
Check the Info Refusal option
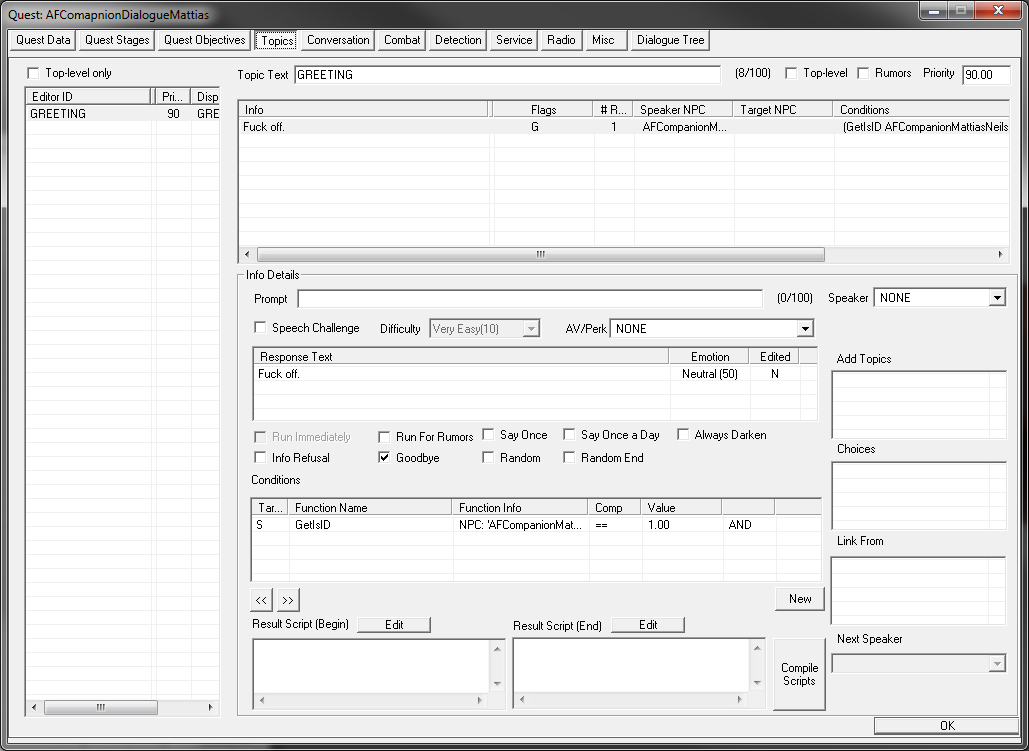point(261,458)
